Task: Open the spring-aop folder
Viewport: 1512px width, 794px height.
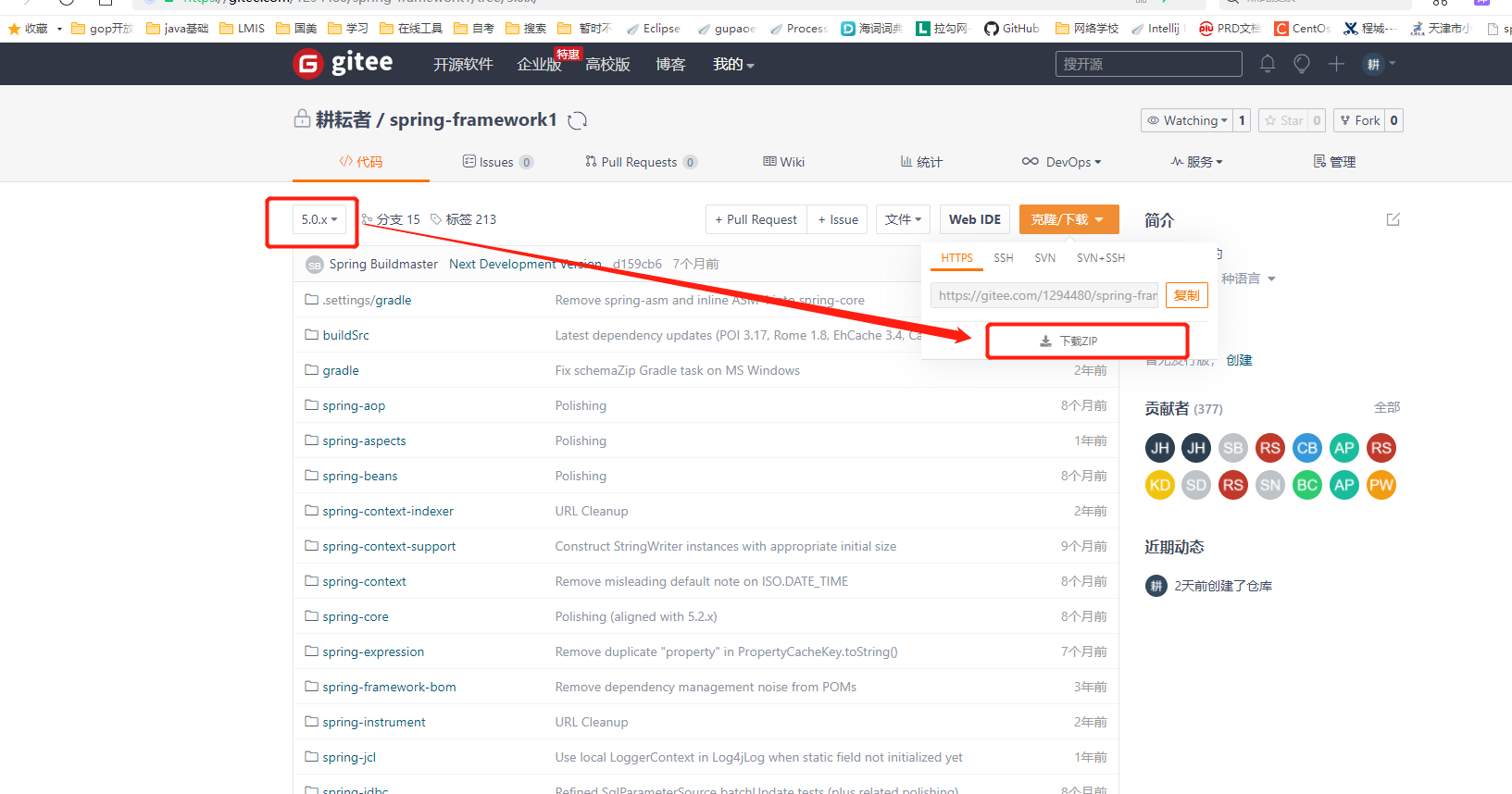Action: pos(354,405)
